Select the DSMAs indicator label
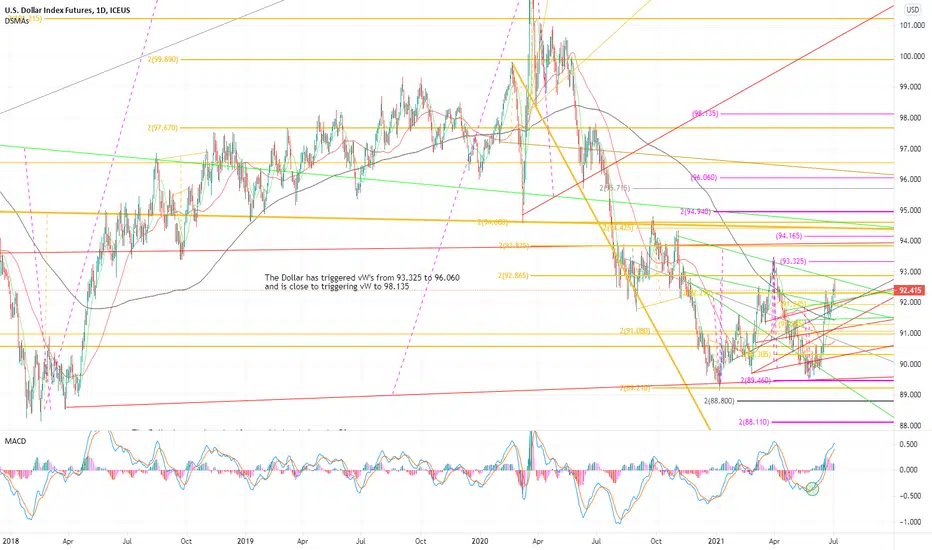 (17, 21)
